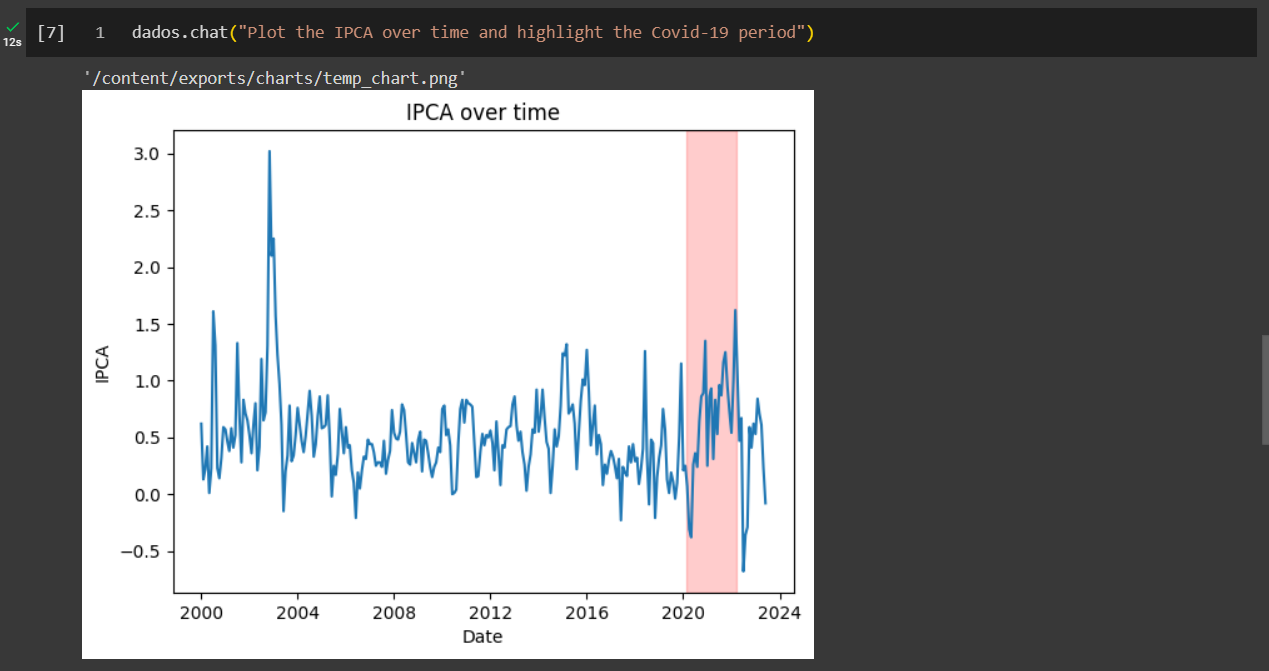Click the 3.0 y-axis tick label
1269x671 pixels.
click(148, 153)
